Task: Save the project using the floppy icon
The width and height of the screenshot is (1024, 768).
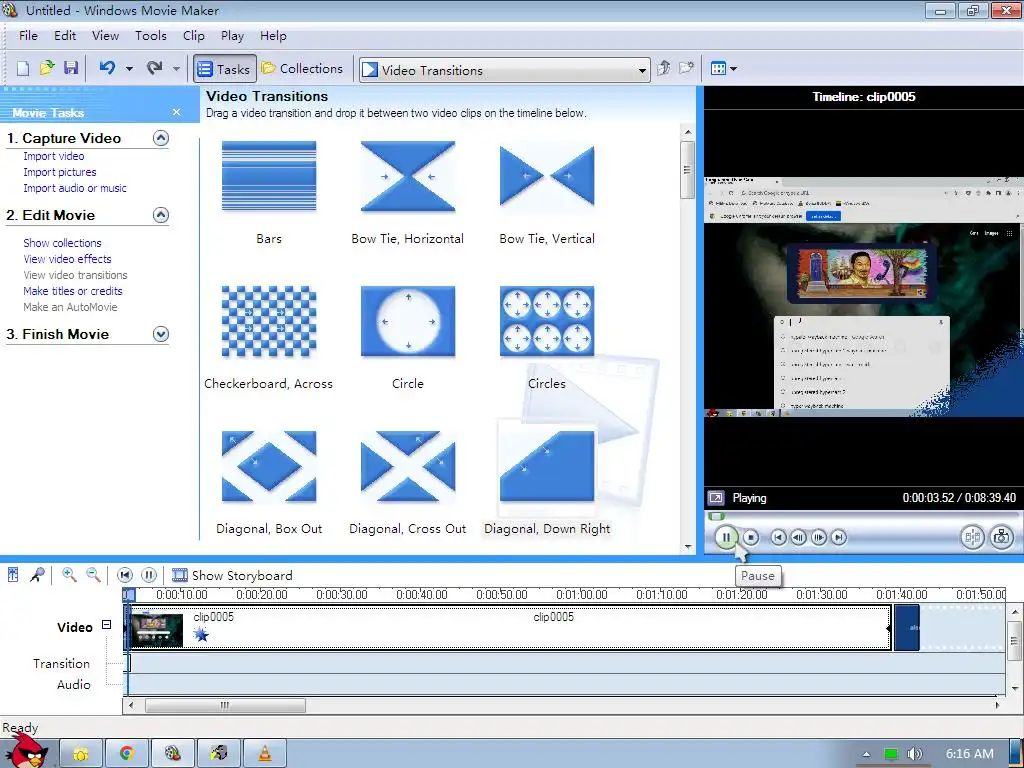Action: point(71,69)
